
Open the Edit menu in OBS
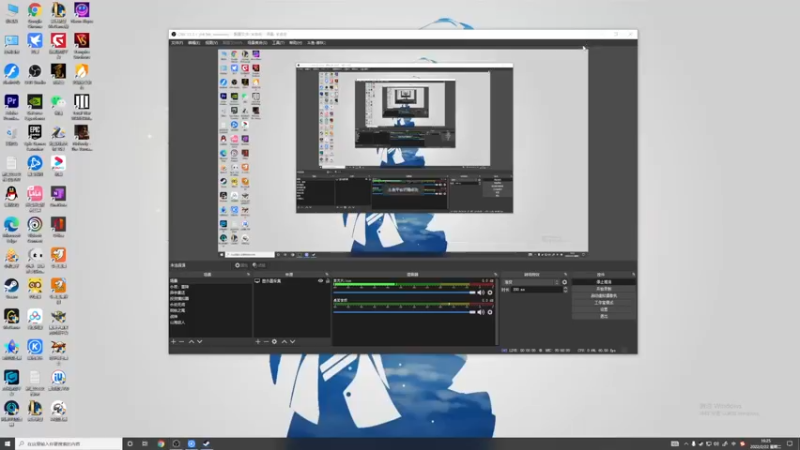tap(194, 43)
